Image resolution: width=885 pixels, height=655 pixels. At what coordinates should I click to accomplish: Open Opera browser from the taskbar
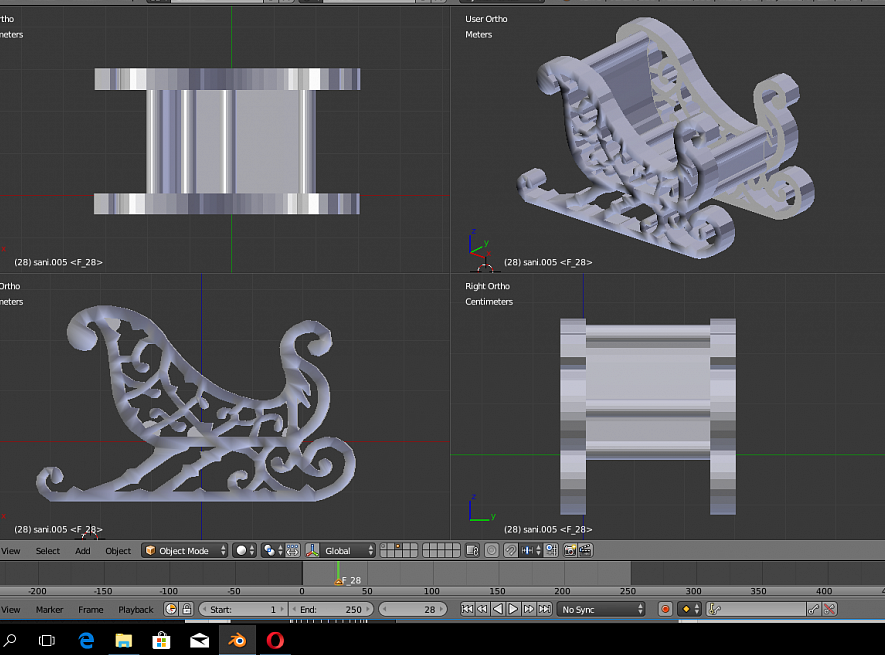[x=274, y=640]
